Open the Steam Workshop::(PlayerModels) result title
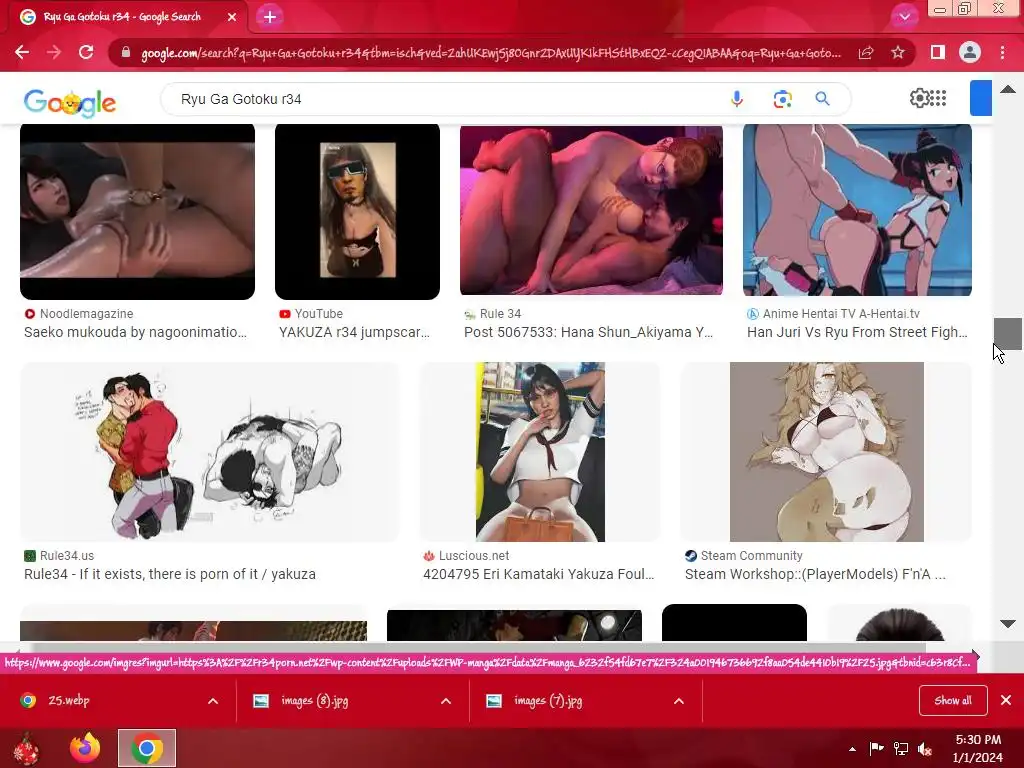 (815, 574)
